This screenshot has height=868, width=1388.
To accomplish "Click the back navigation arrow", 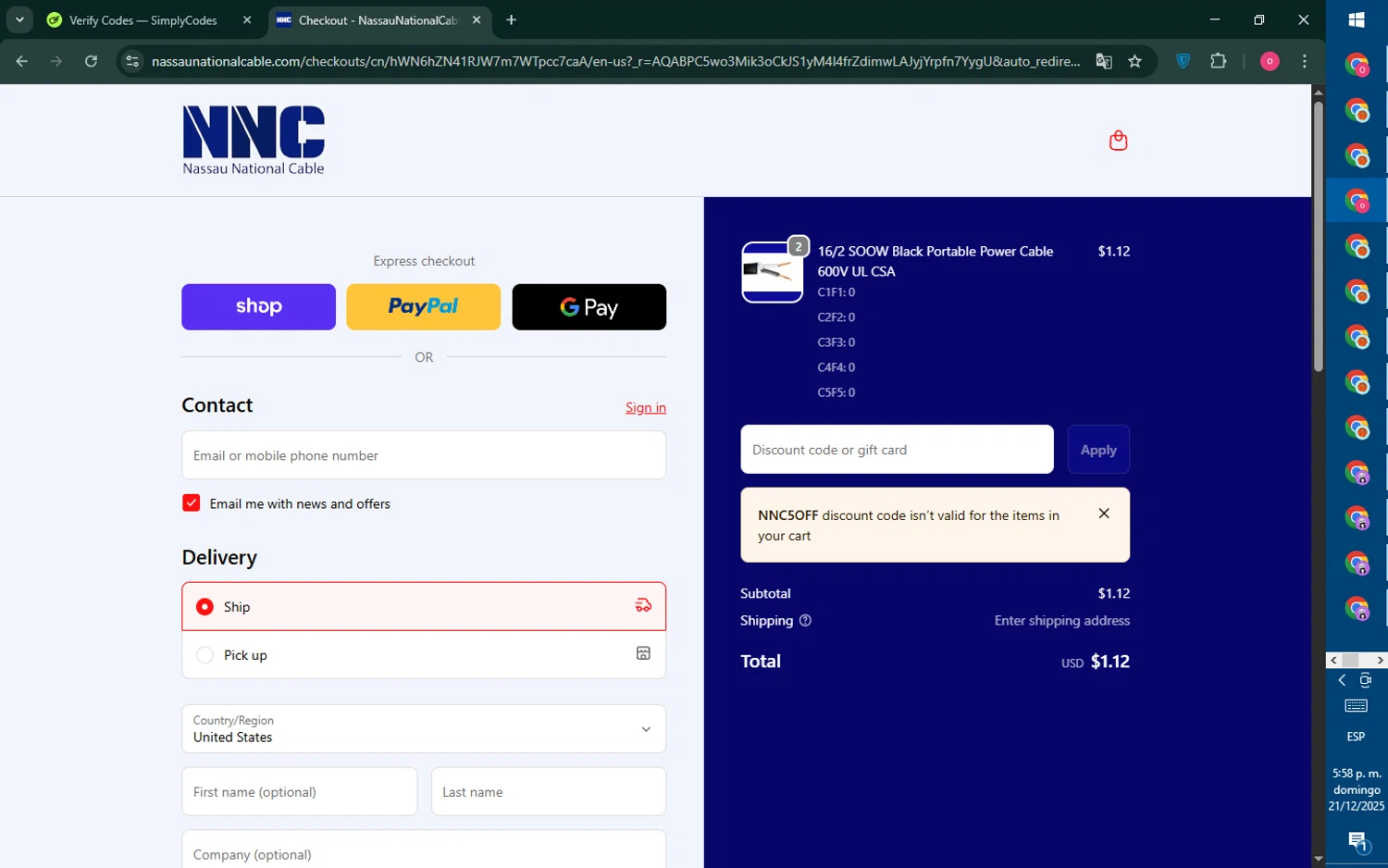I will click(x=22, y=61).
